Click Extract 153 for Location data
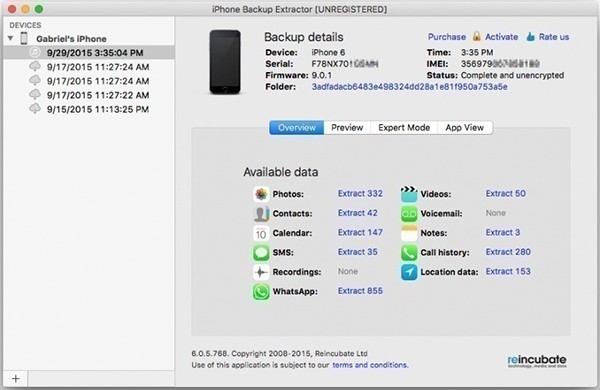 (508, 271)
